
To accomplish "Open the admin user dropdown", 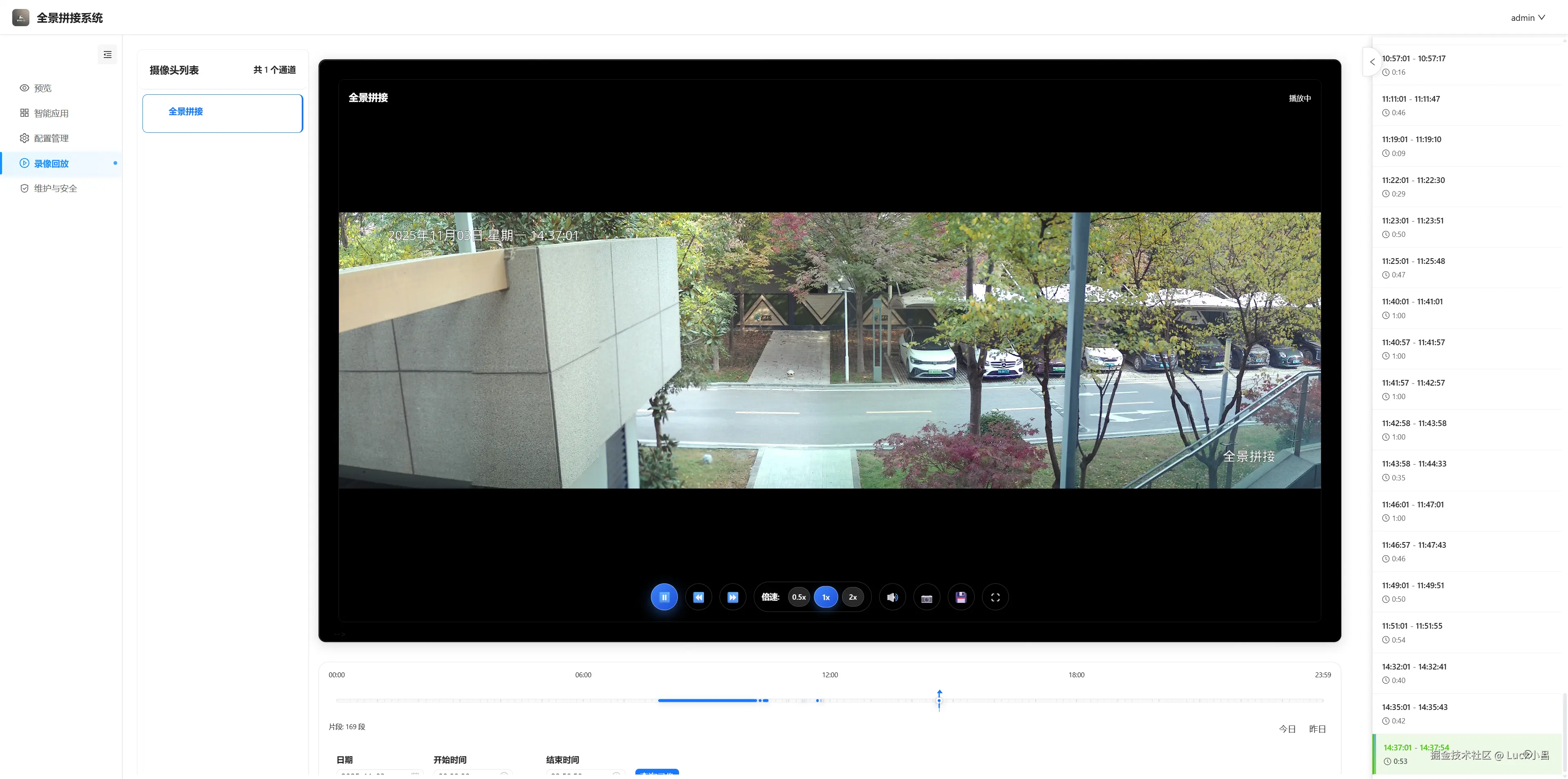I will click(x=1527, y=18).
